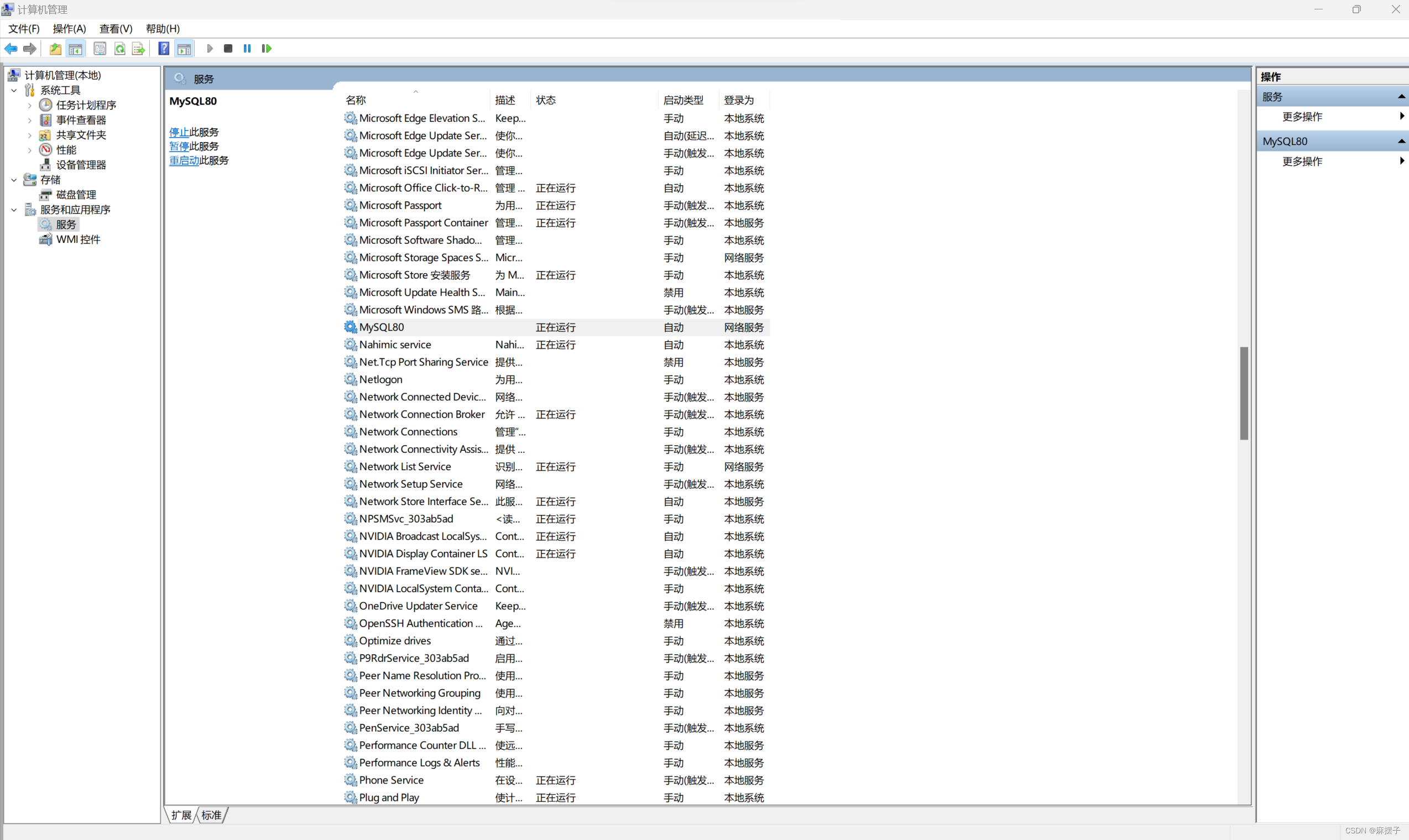The height and width of the screenshot is (840, 1409).
Task: Sort by the 登录为 column header
Action: pyautogui.click(x=744, y=100)
